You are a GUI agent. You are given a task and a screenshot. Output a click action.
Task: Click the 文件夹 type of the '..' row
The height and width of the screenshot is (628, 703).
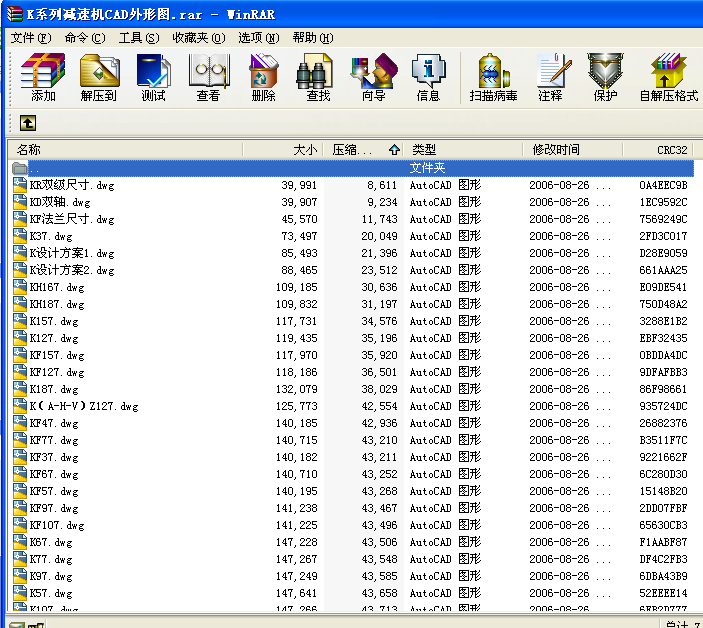tap(427, 168)
